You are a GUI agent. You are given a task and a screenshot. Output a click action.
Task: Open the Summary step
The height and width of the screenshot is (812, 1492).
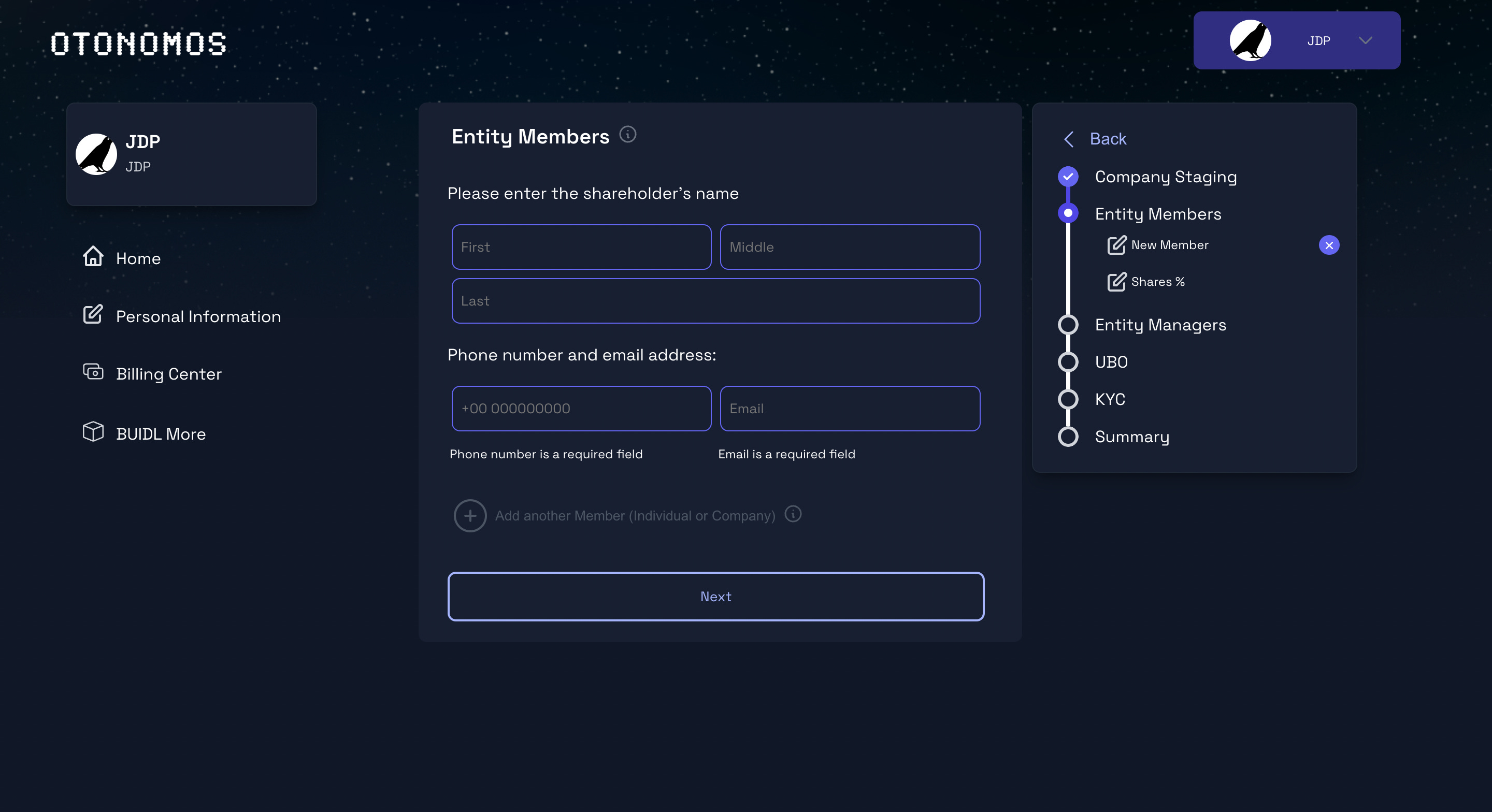tap(1132, 437)
